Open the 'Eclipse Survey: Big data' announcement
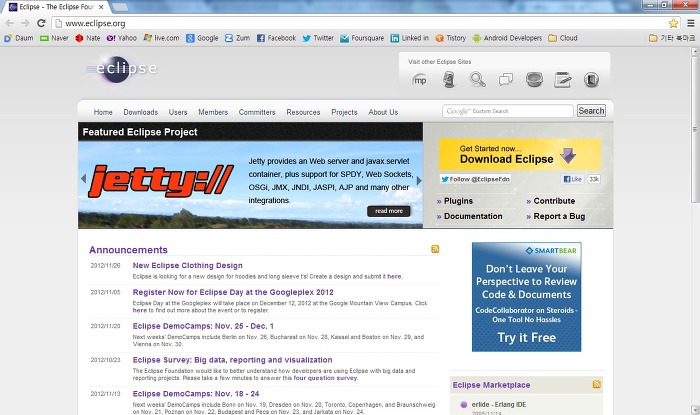Viewport: 700px width, 415px height. pos(233,360)
